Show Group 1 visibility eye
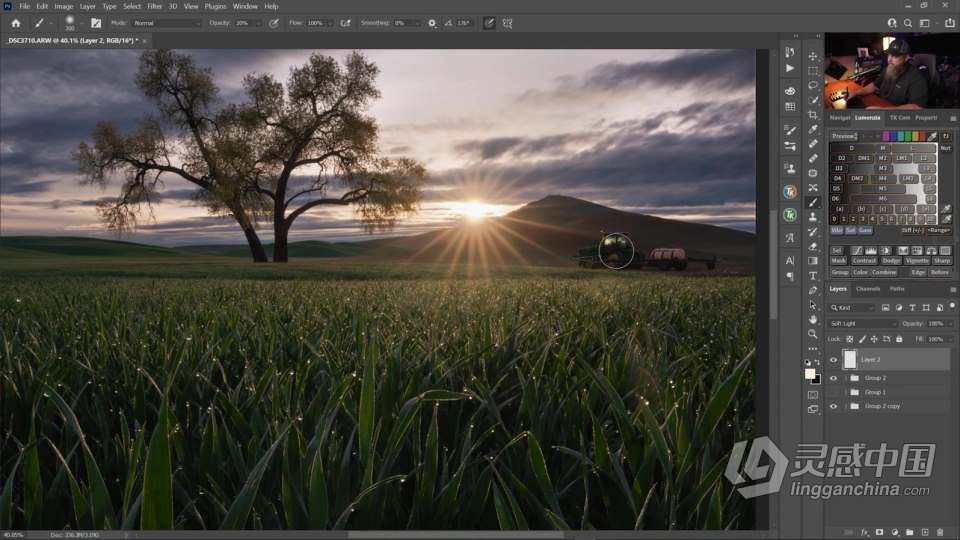 (x=833, y=392)
